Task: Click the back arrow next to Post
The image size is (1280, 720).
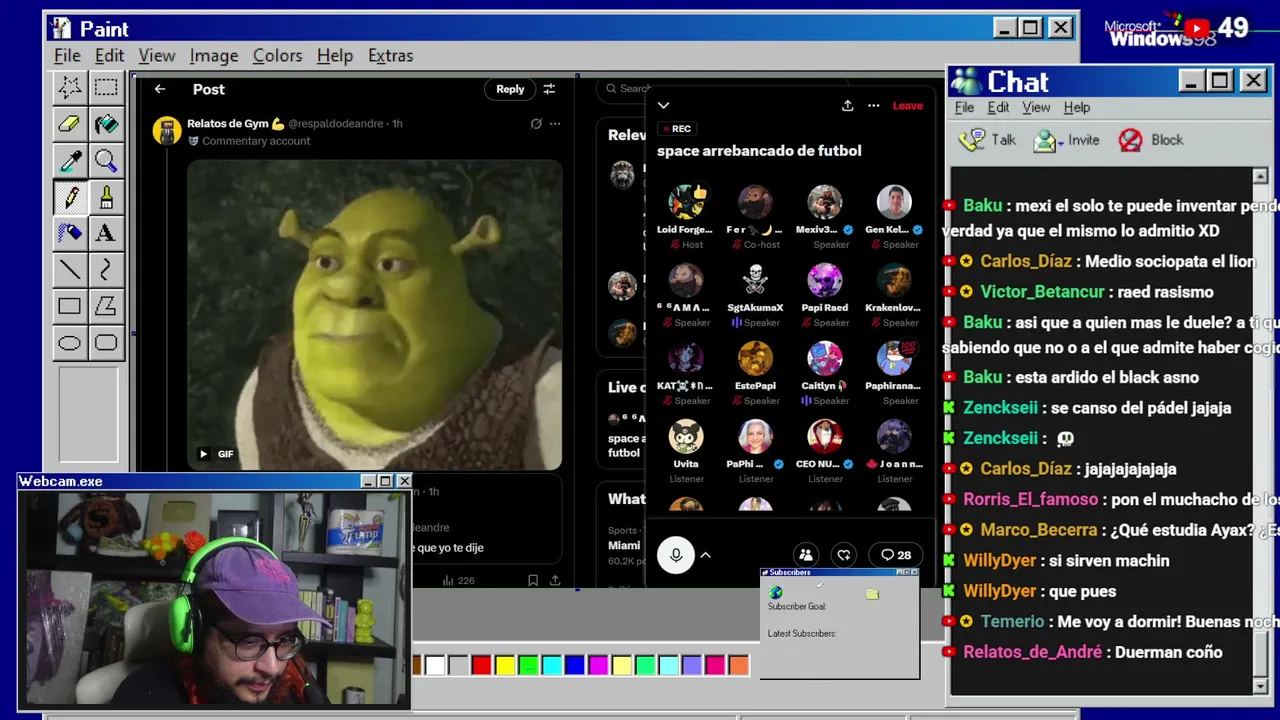Action: pos(160,89)
